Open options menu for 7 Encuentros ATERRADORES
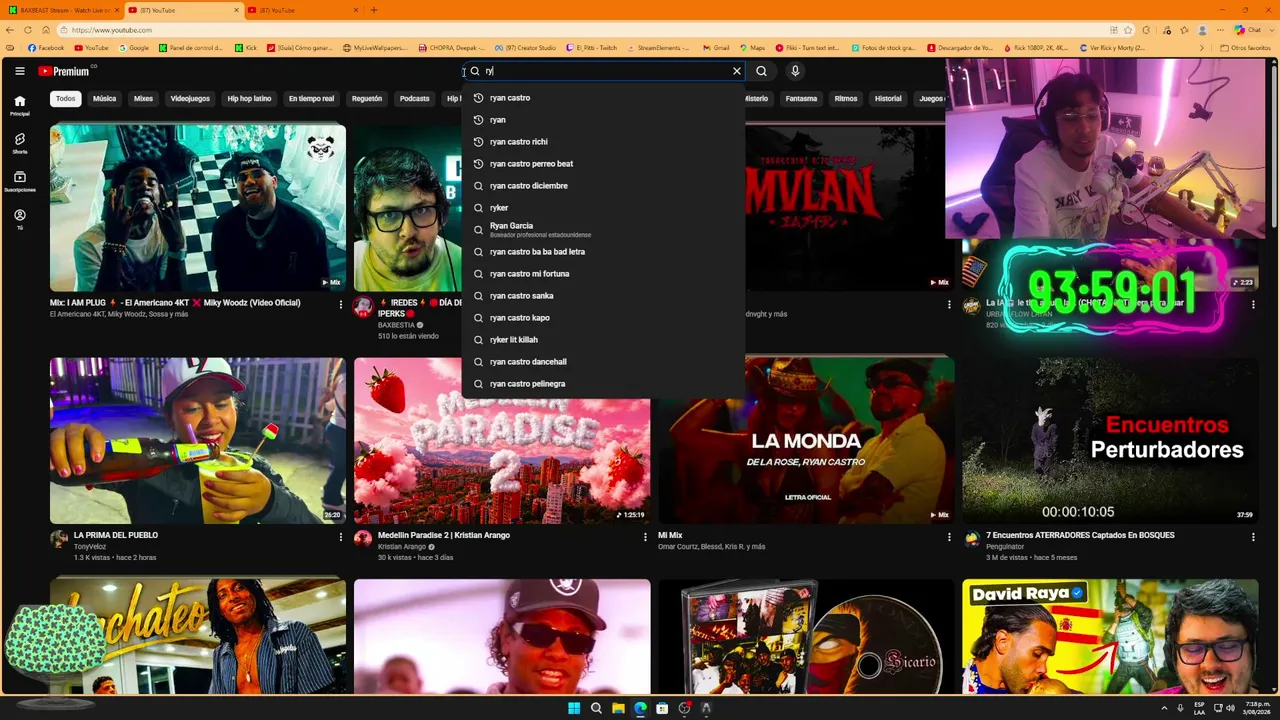1280x720 pixels. point(1253,537)
